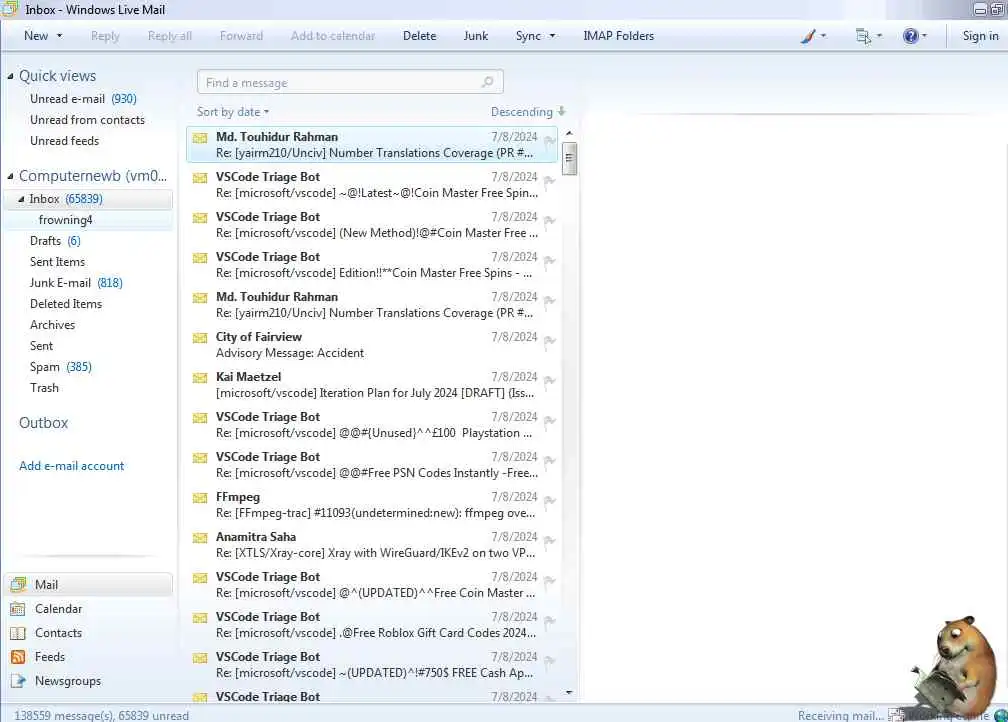Select the frowning4 subfolder
This screenshot has height=722, width=1008.
(x=66, y=220)
